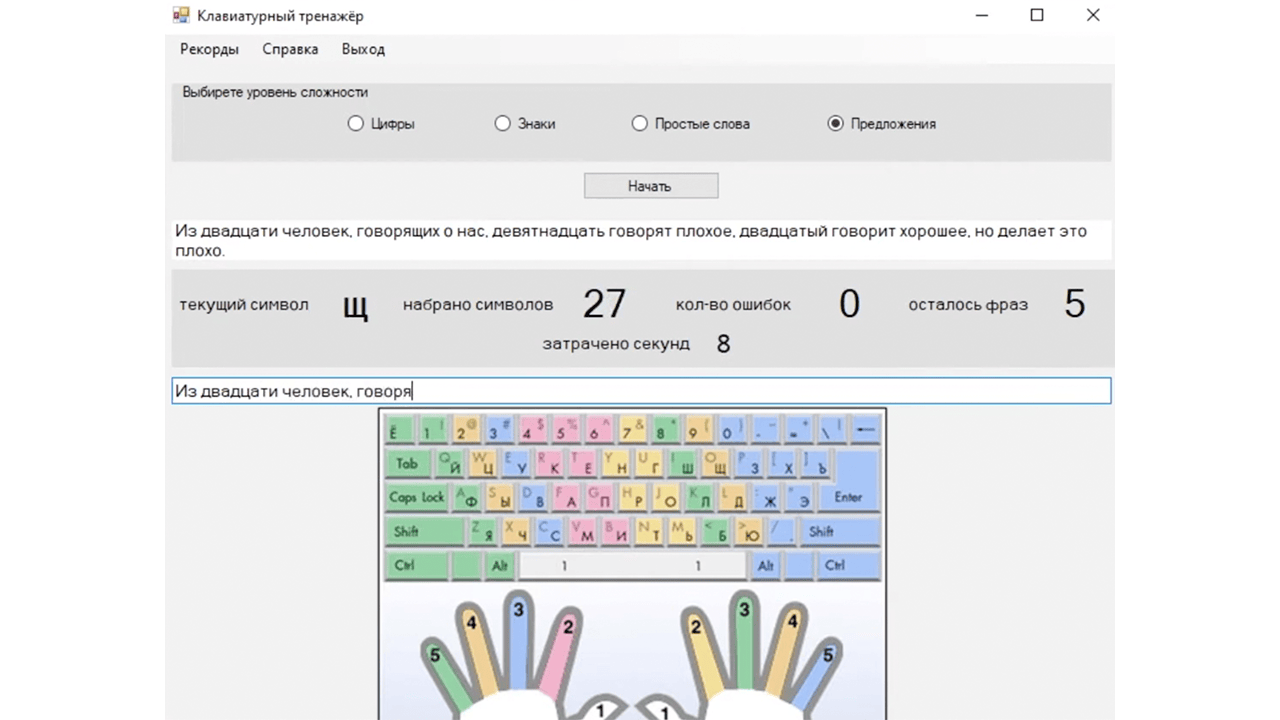
Task: Click the Ю key on the keyboard image
Action: point(749,531)
